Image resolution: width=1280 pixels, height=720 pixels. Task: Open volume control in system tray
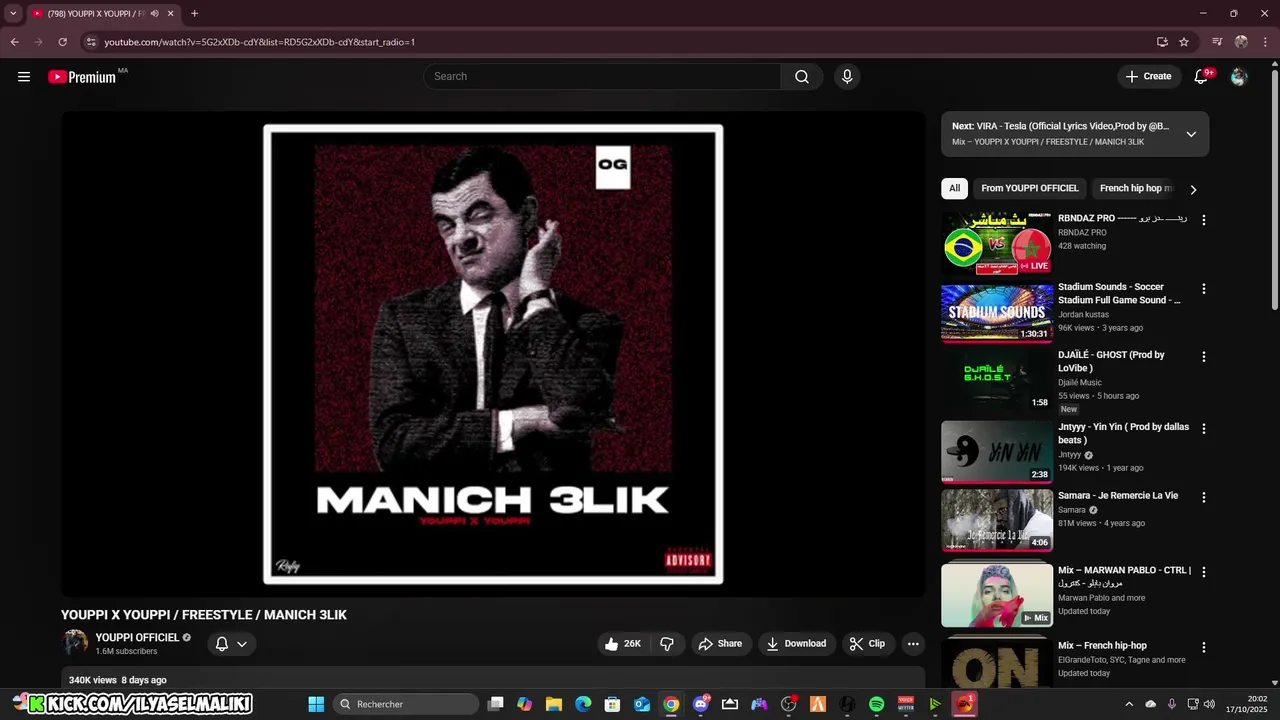tap(1209, 704)
